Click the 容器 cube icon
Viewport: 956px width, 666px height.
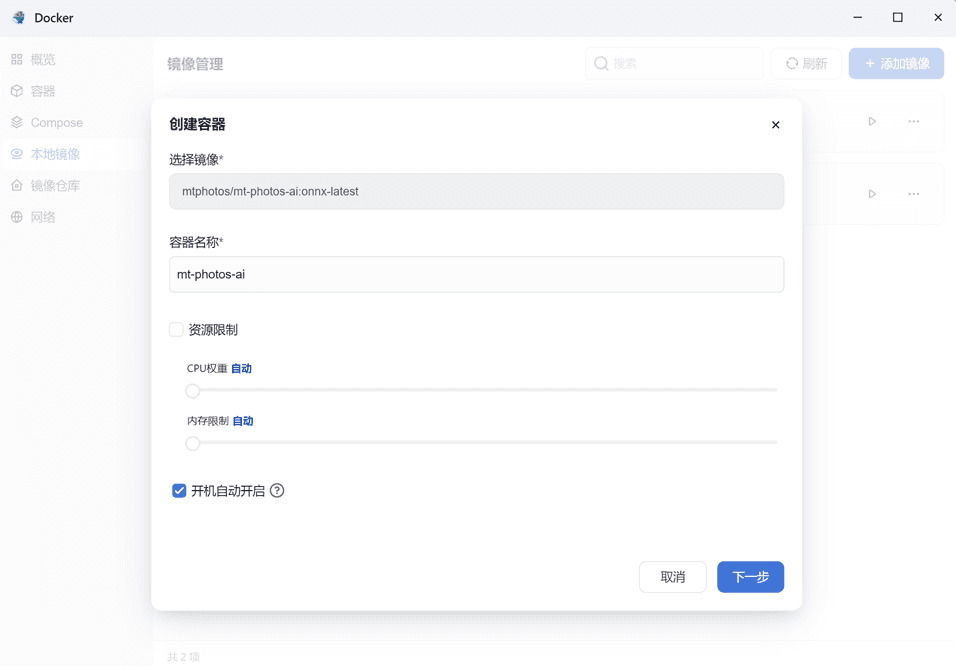pos(17,91)
